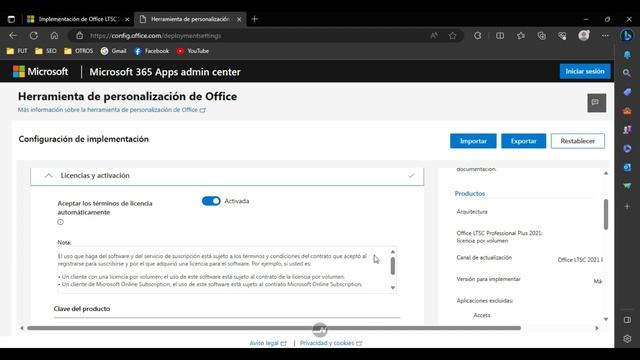Viewport: 640px width, 360px height.
Task: Open the sidebar notifications bell icon
Action: 627,54
